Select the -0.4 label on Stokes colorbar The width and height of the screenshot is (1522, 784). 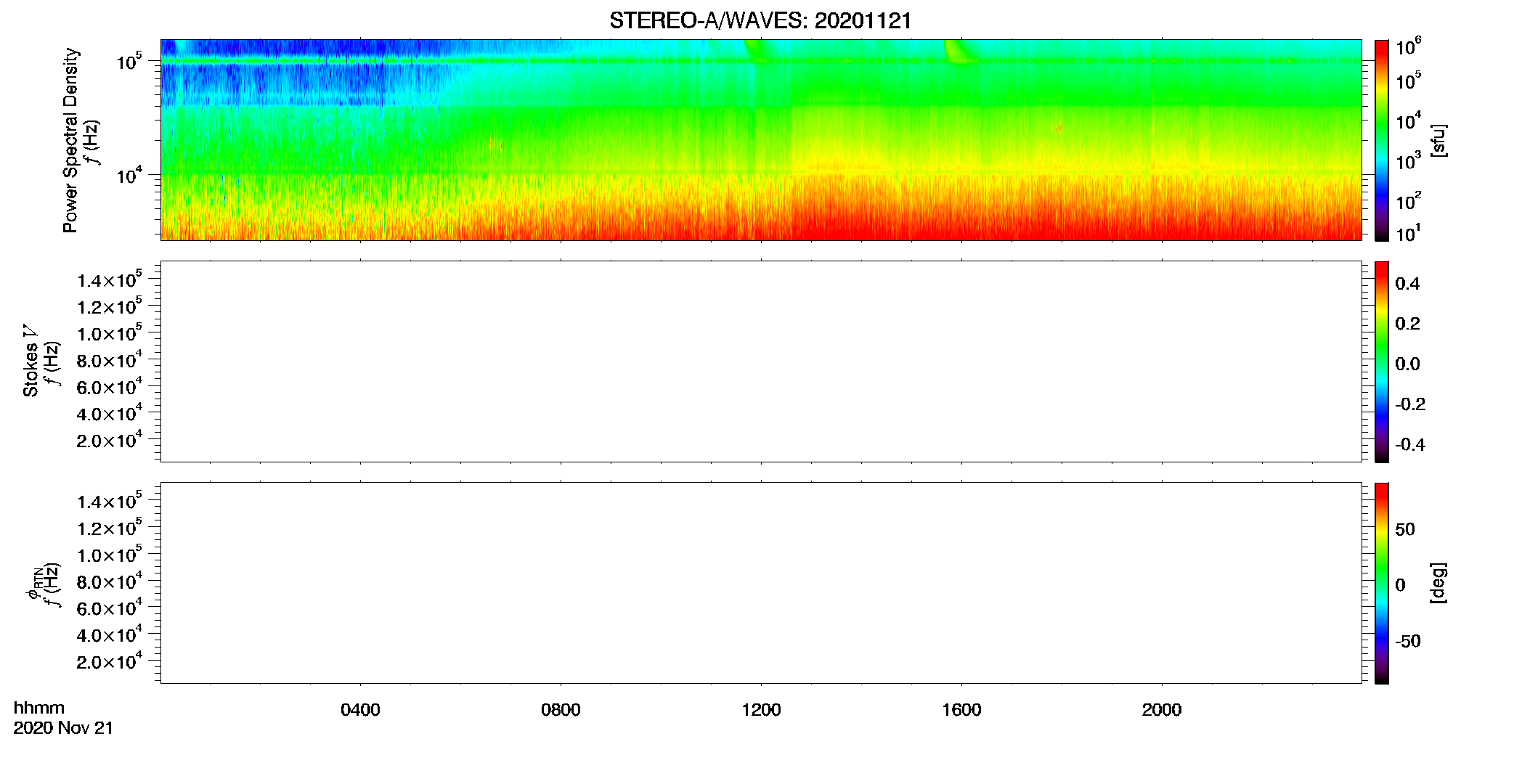pyautogui.click(x=1410, y=445)
